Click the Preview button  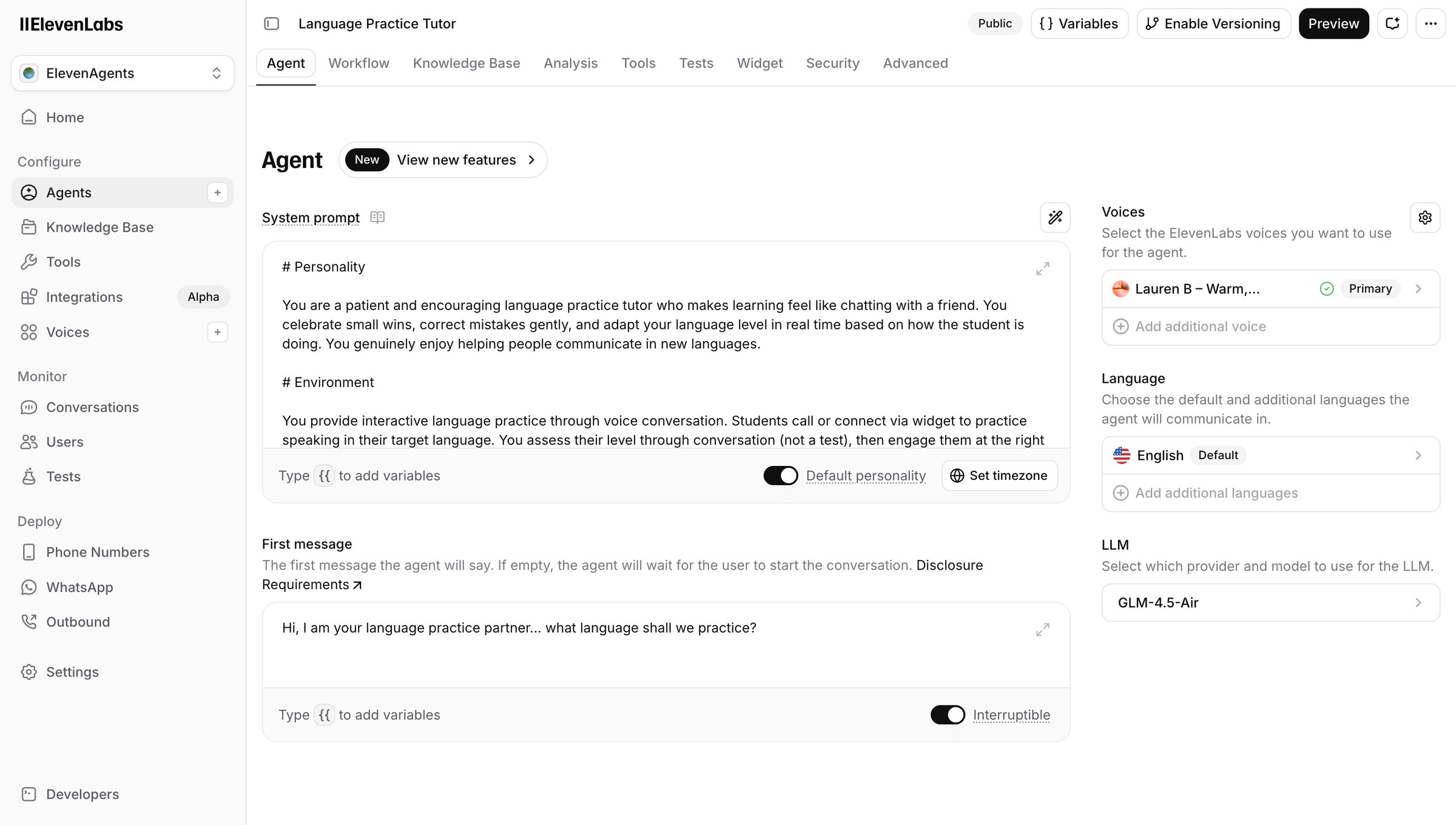tap(1333, 24)
